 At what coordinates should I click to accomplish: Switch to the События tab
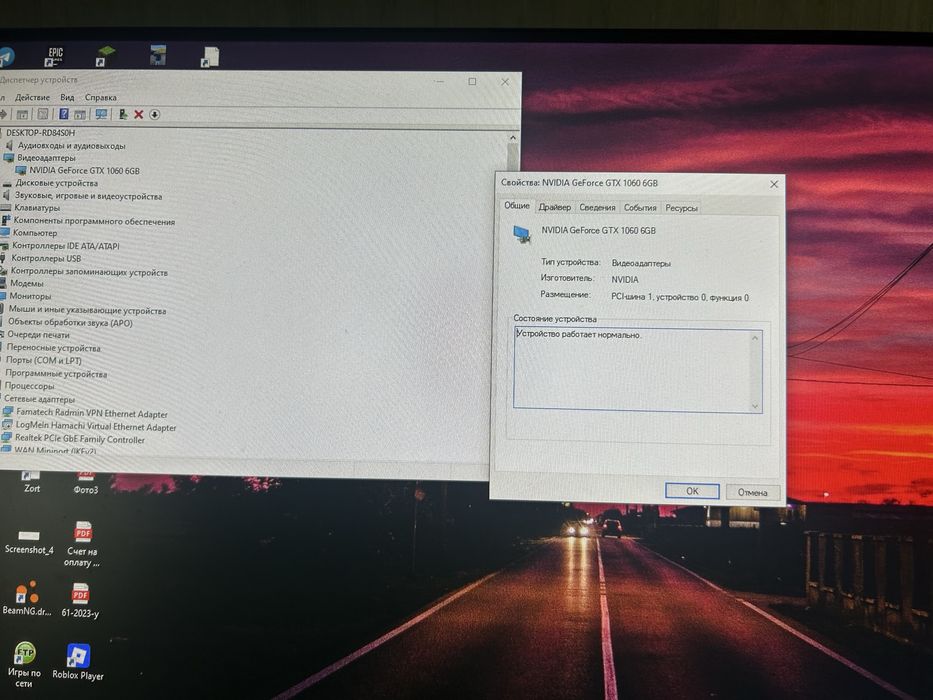coord(640,207)
